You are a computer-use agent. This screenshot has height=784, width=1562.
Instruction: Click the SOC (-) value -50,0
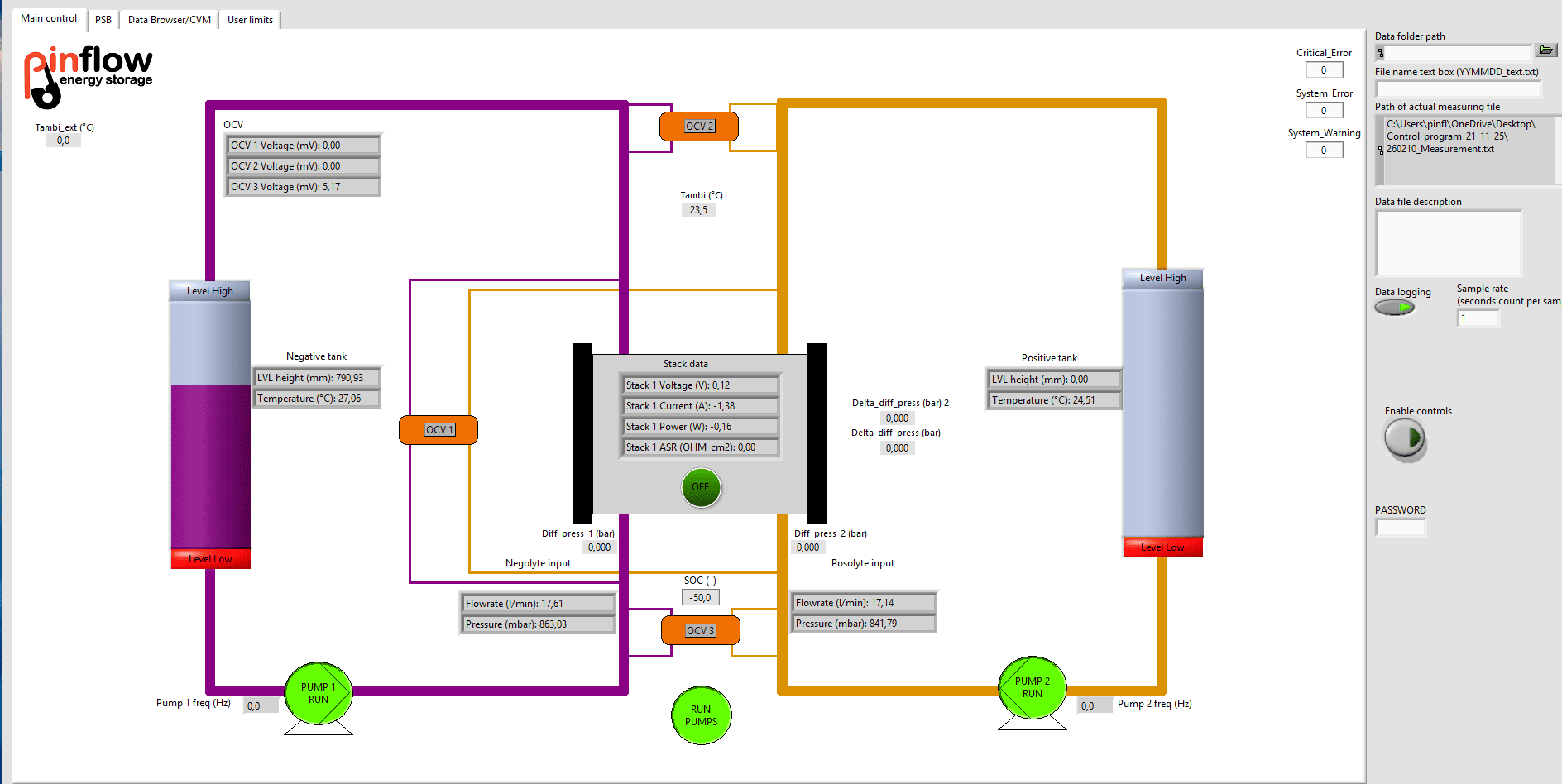[x=700, y=597]
